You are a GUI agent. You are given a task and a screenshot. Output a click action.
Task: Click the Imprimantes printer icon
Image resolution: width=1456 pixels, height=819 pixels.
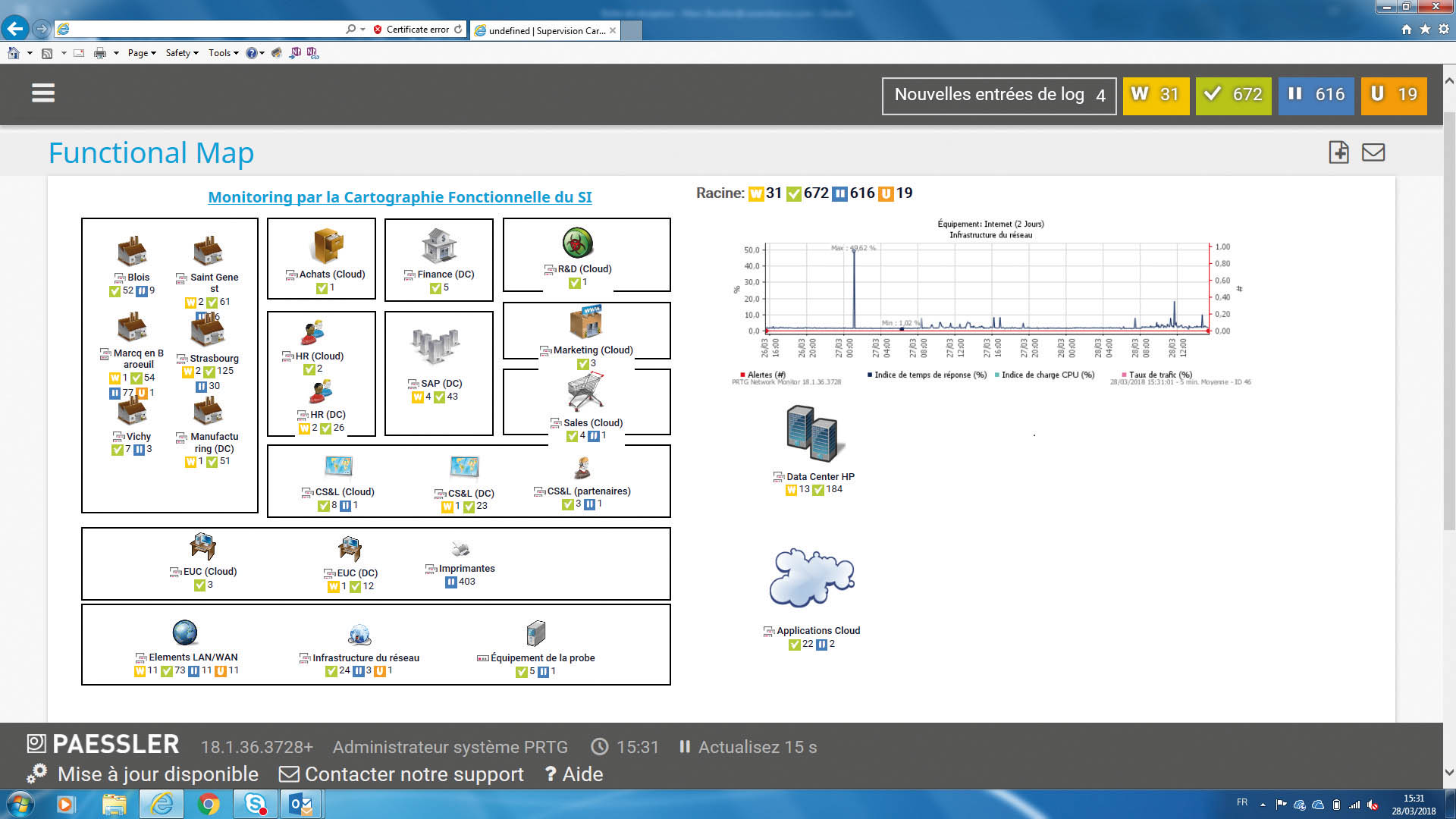[460, 549]
